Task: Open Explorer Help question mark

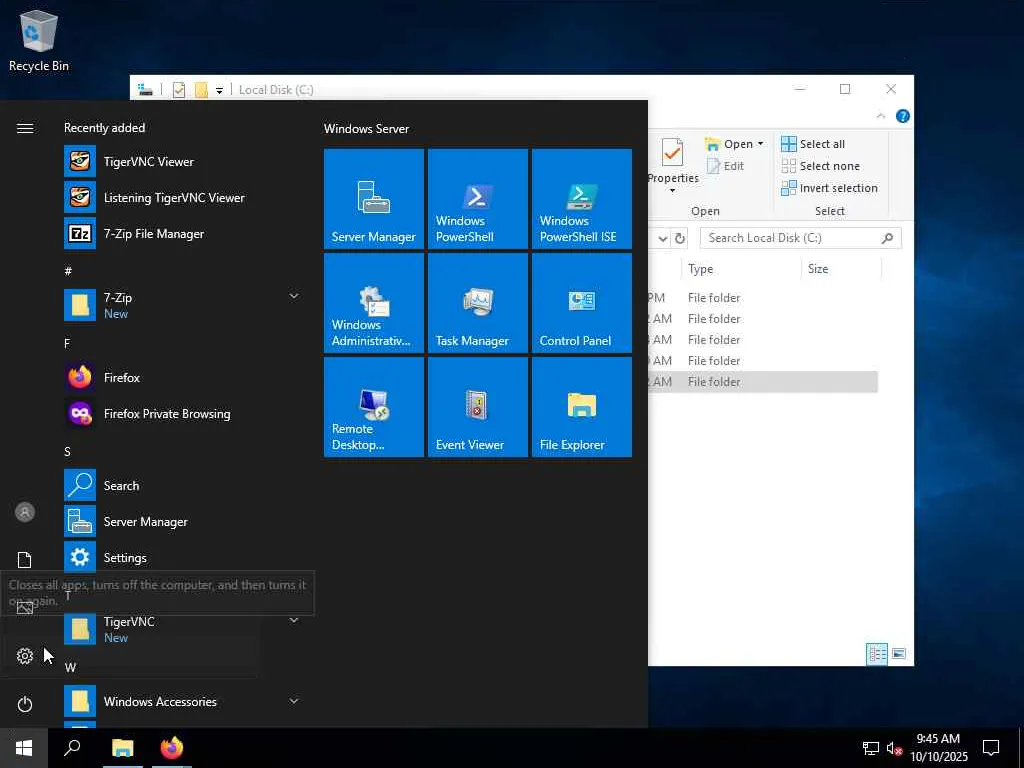Action: tap(903, 116)
